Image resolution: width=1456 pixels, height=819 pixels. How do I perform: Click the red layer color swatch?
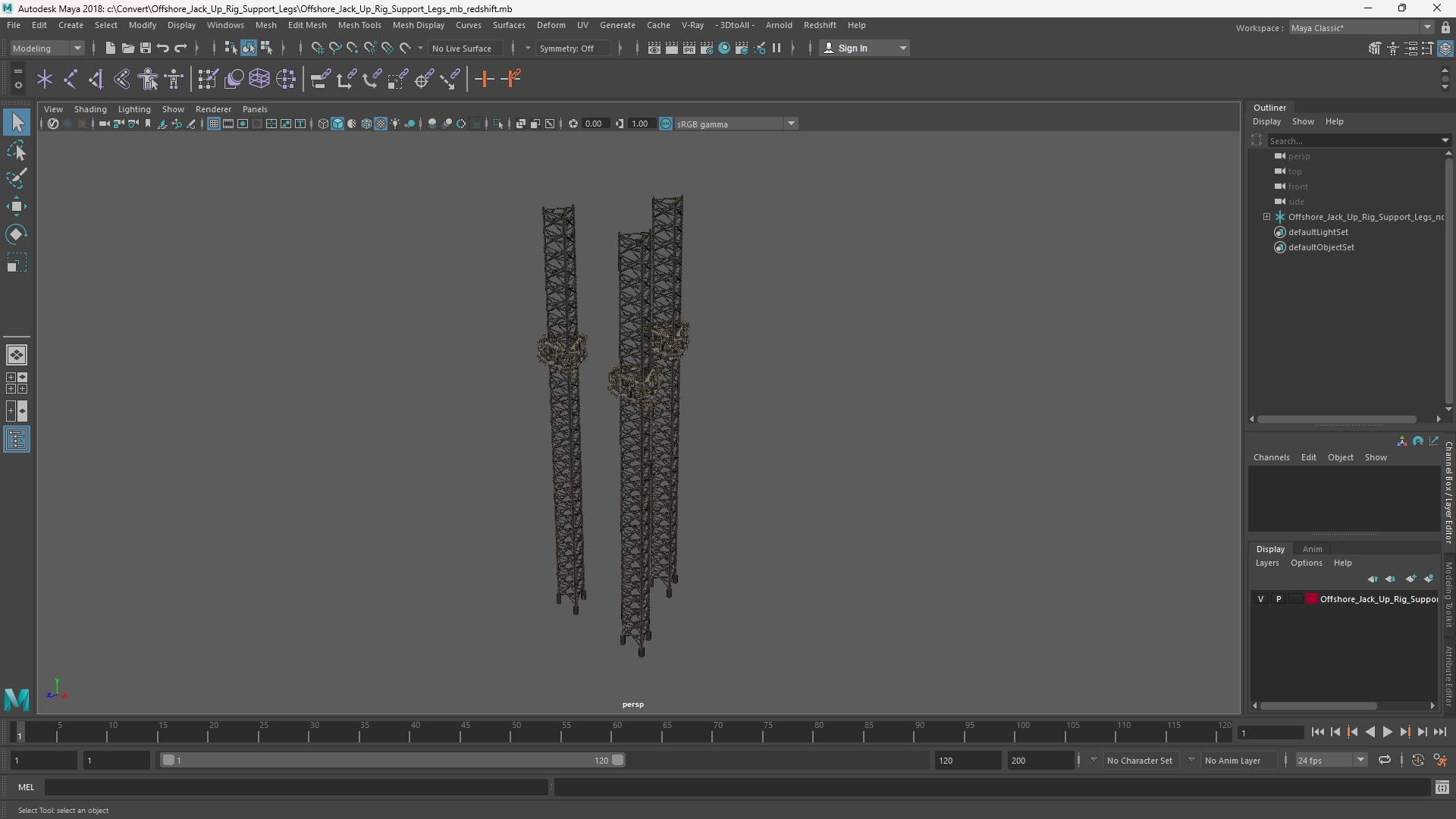1312,599
